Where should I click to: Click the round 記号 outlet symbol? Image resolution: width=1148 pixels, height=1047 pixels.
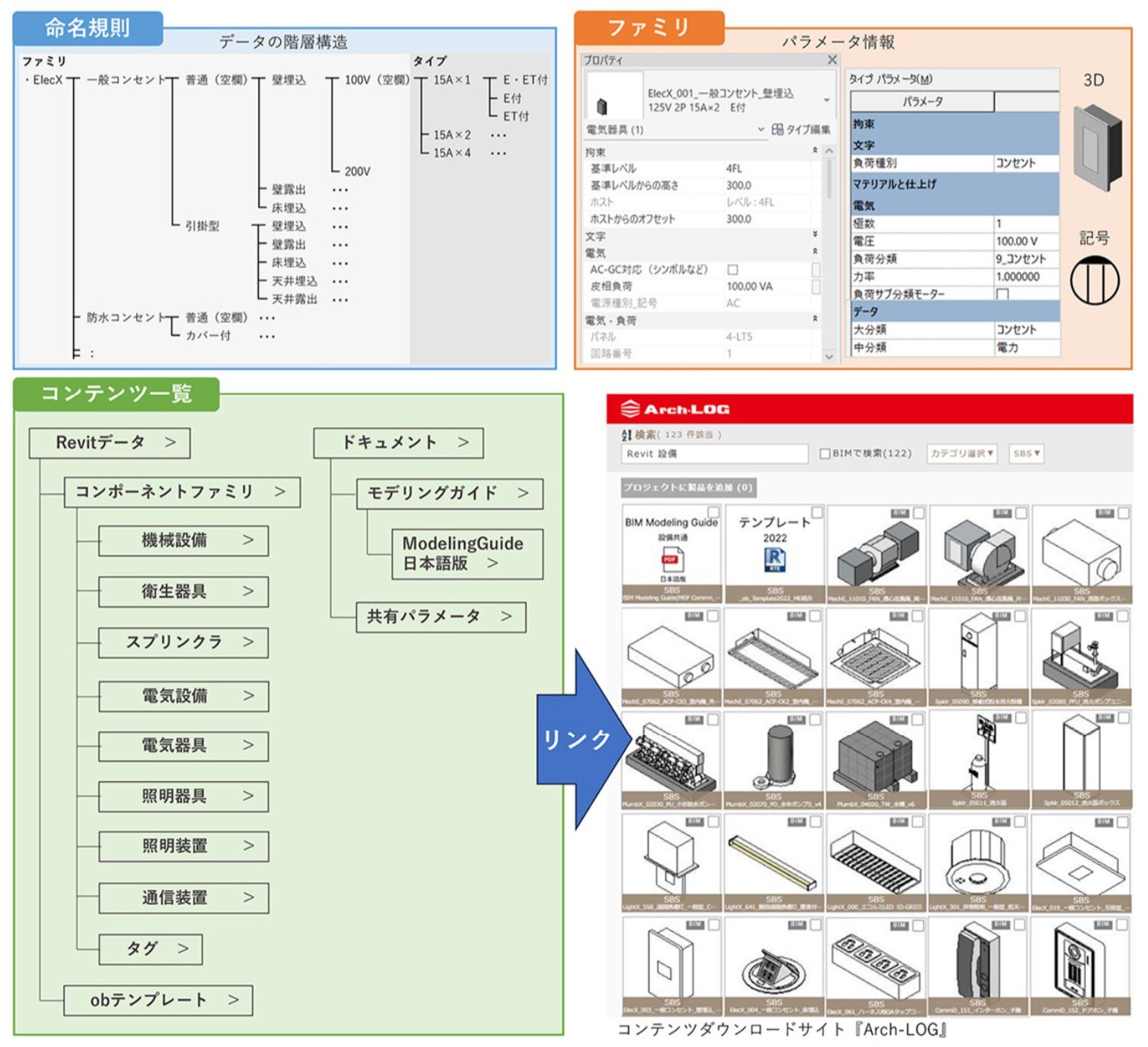1094,280
